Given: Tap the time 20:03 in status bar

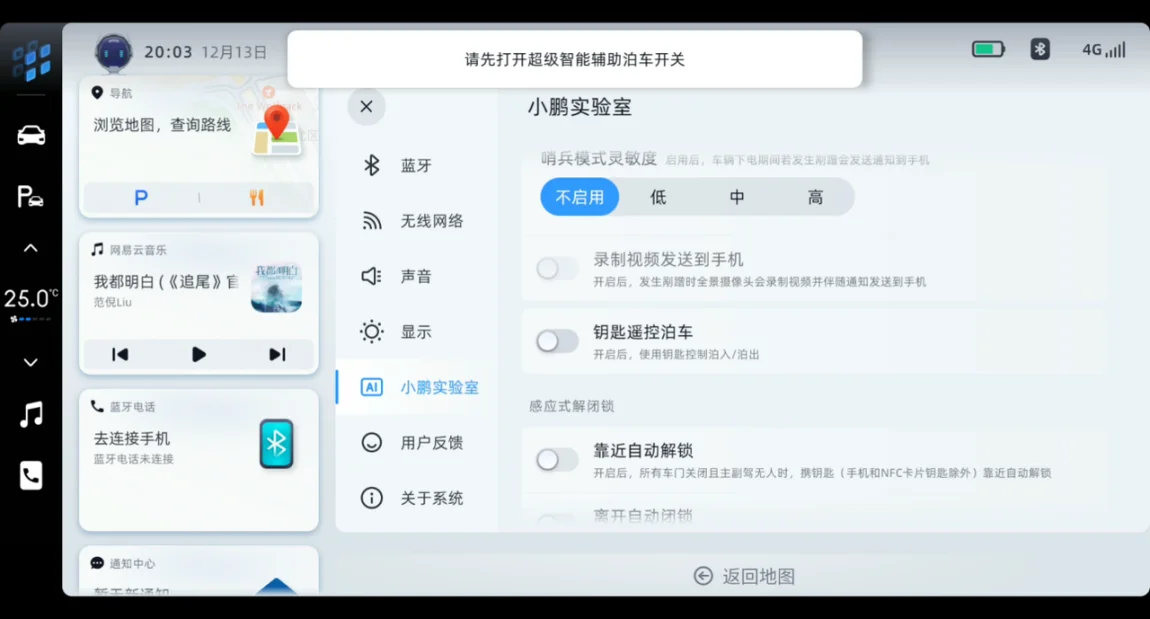Looking at the screenshot, I should click(x=168, y=52).
